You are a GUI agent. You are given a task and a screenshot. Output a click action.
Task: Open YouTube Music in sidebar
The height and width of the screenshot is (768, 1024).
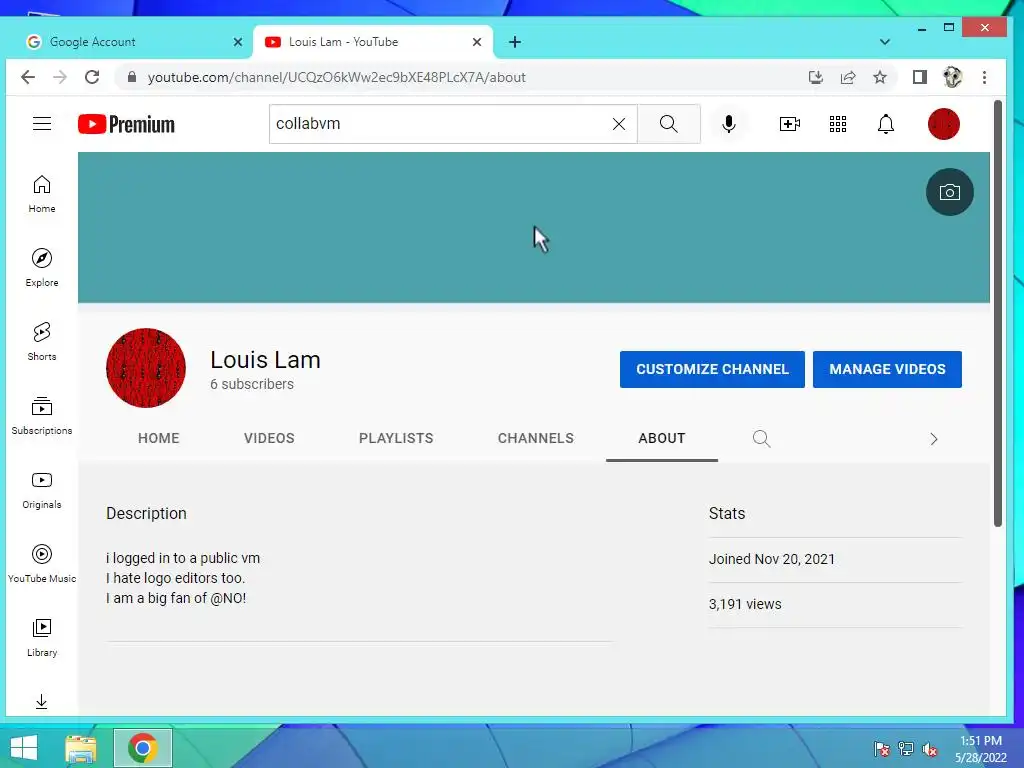42,564
